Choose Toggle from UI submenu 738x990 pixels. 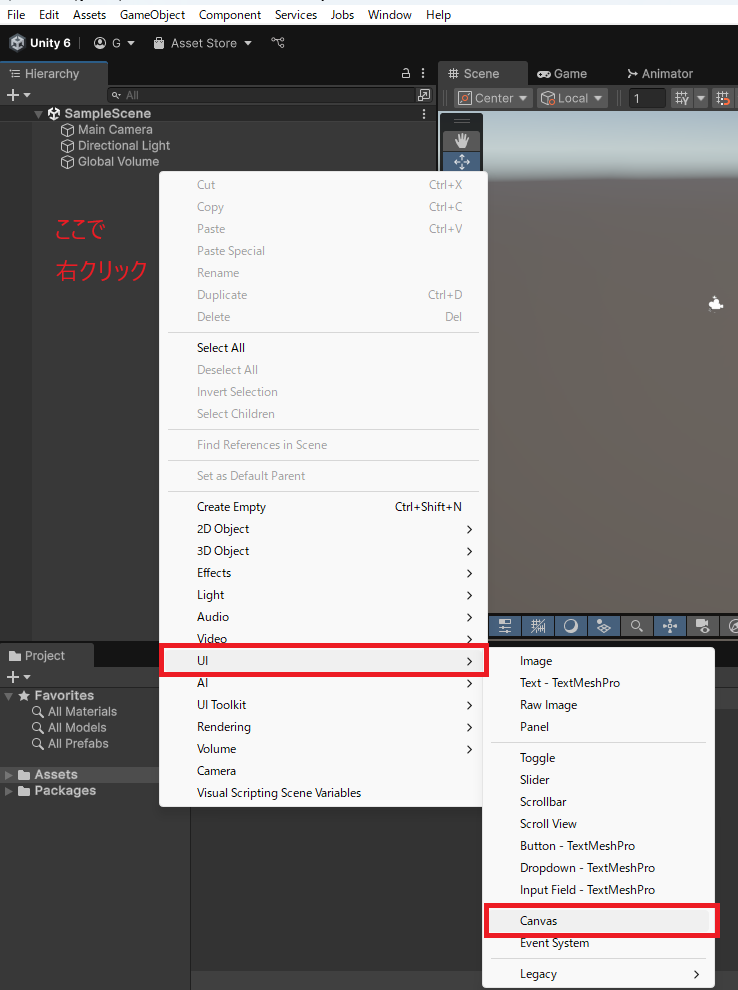600,758
